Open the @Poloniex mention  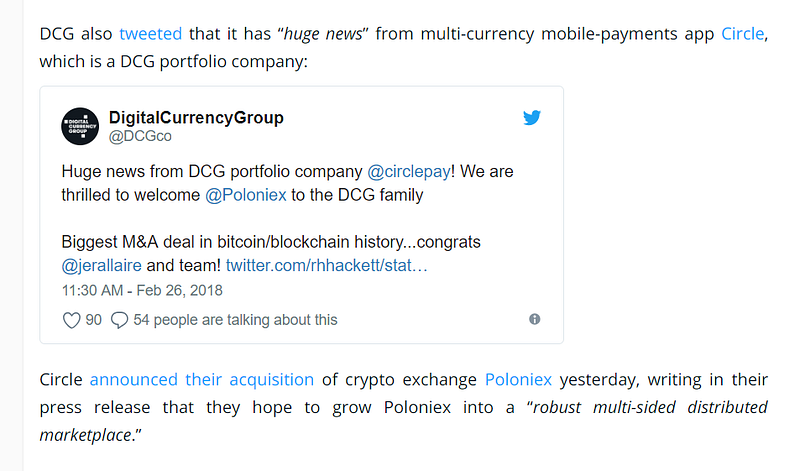click(x=246, y=195)
